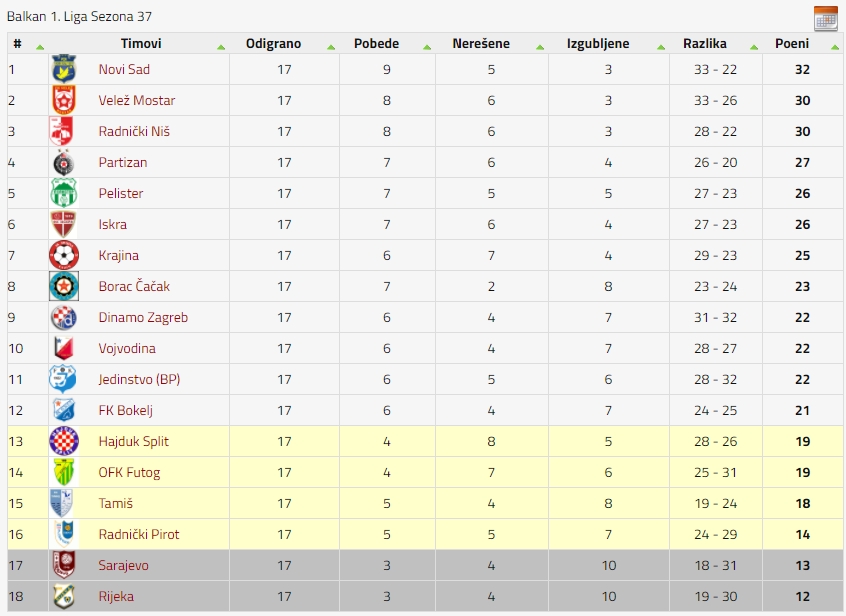This screenshot has height=616, width=846.
Task: Open the Jedinstvo (BP) team link
Action: 139,380
